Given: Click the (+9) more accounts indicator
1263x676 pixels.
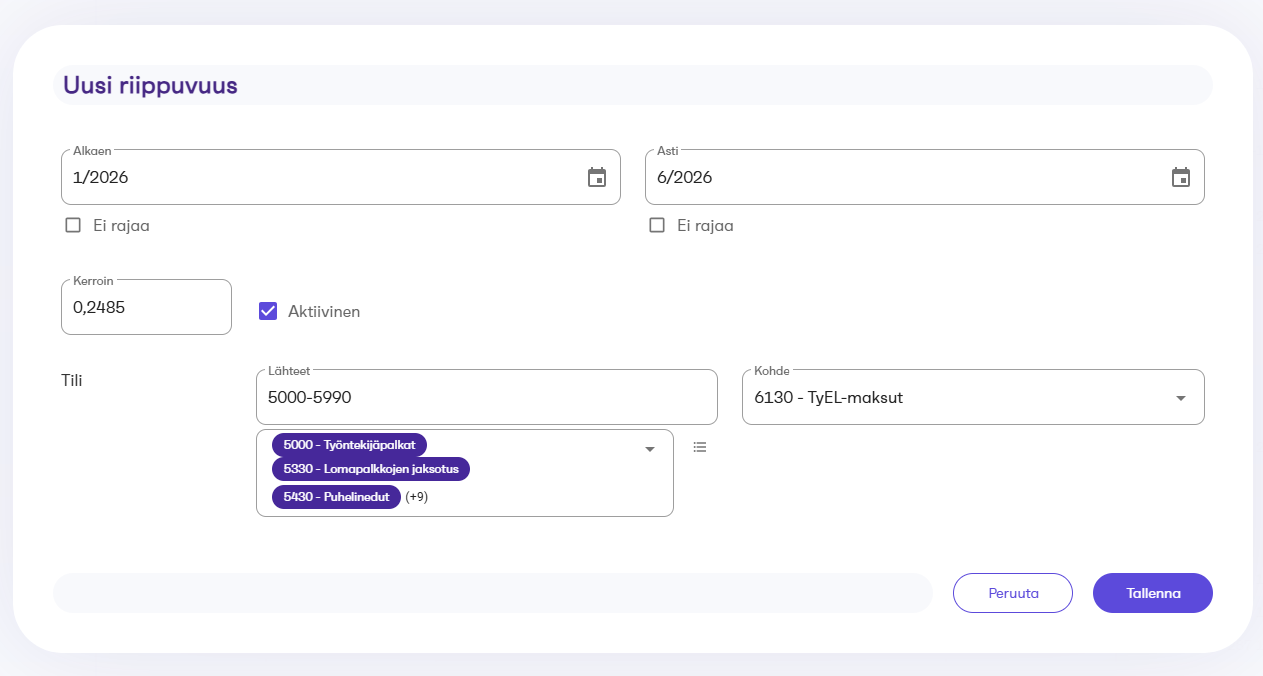Looking at the screenshot, I should tap(417, 497).
